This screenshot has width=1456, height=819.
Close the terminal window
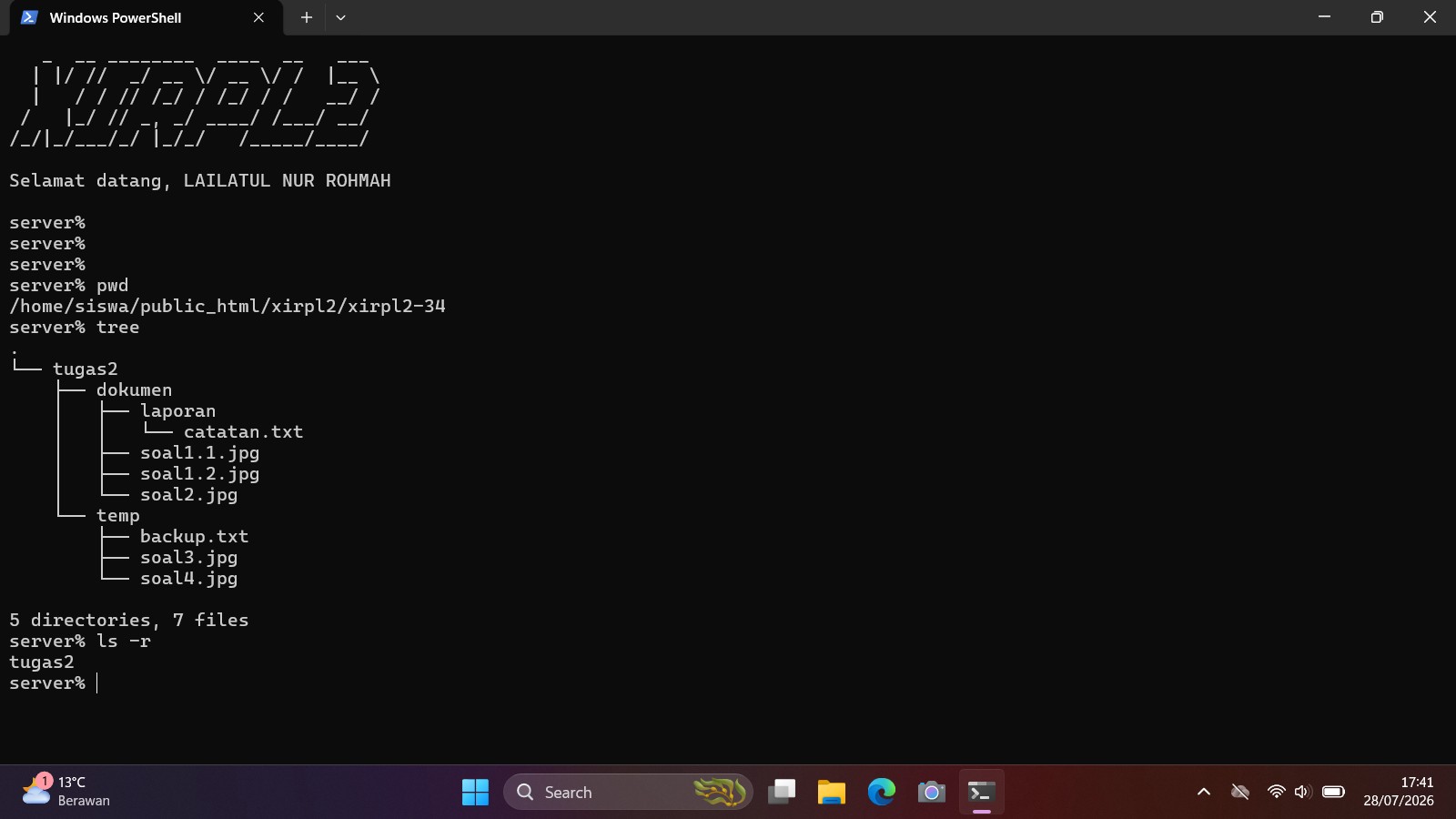tap(1430, 17)
